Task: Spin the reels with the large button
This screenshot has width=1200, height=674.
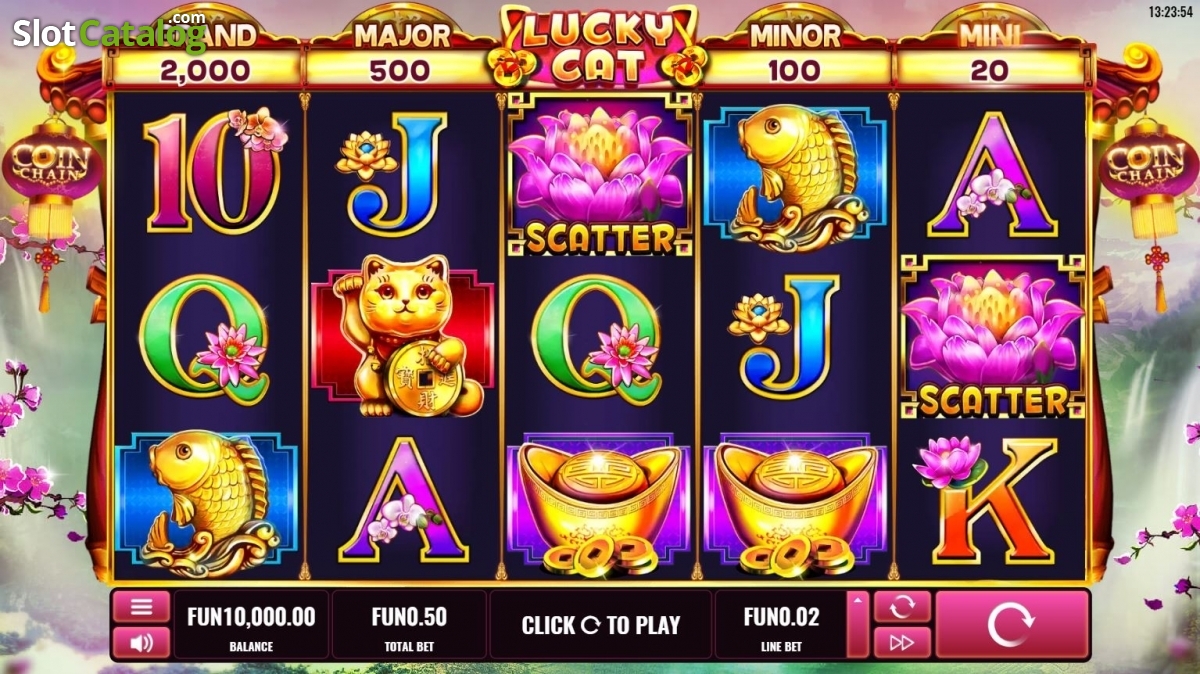Action: (x=1012, y=625)
